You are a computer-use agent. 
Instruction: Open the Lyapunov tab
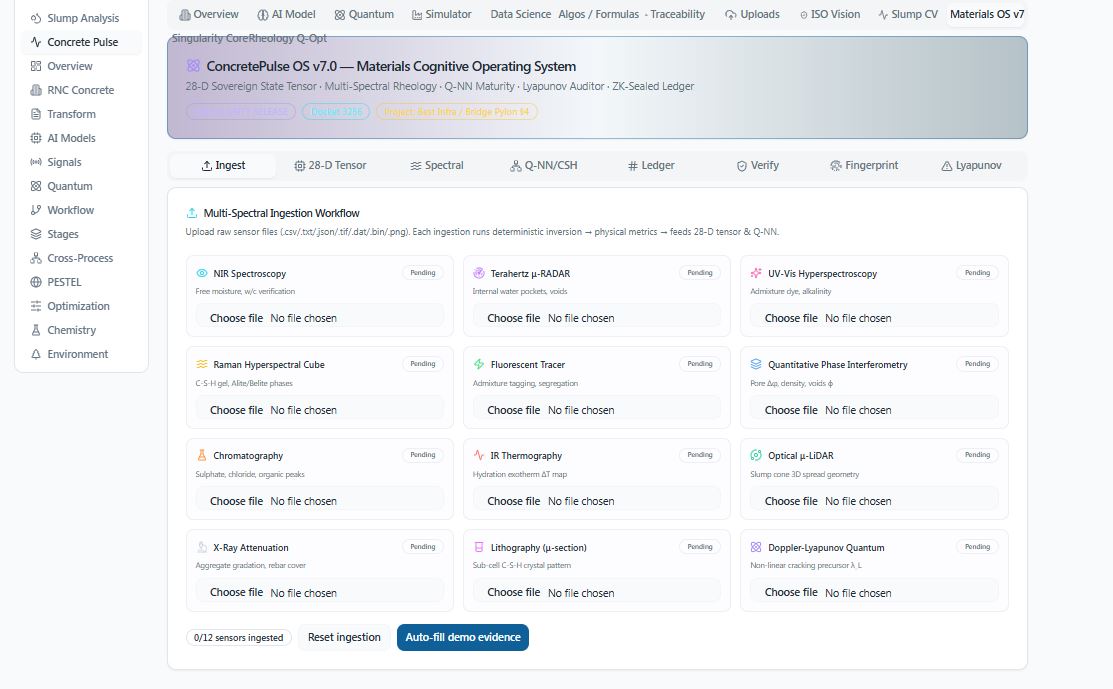tap(971, 165)
